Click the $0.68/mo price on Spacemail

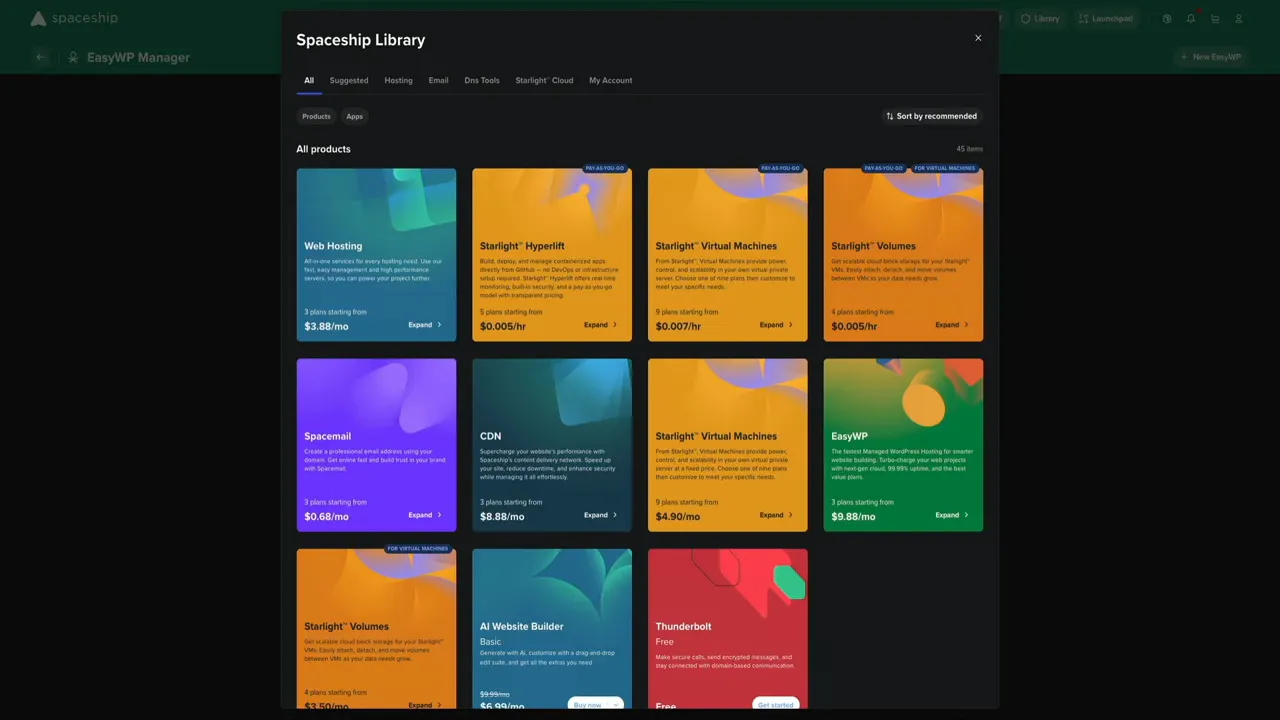coord(326,516)
